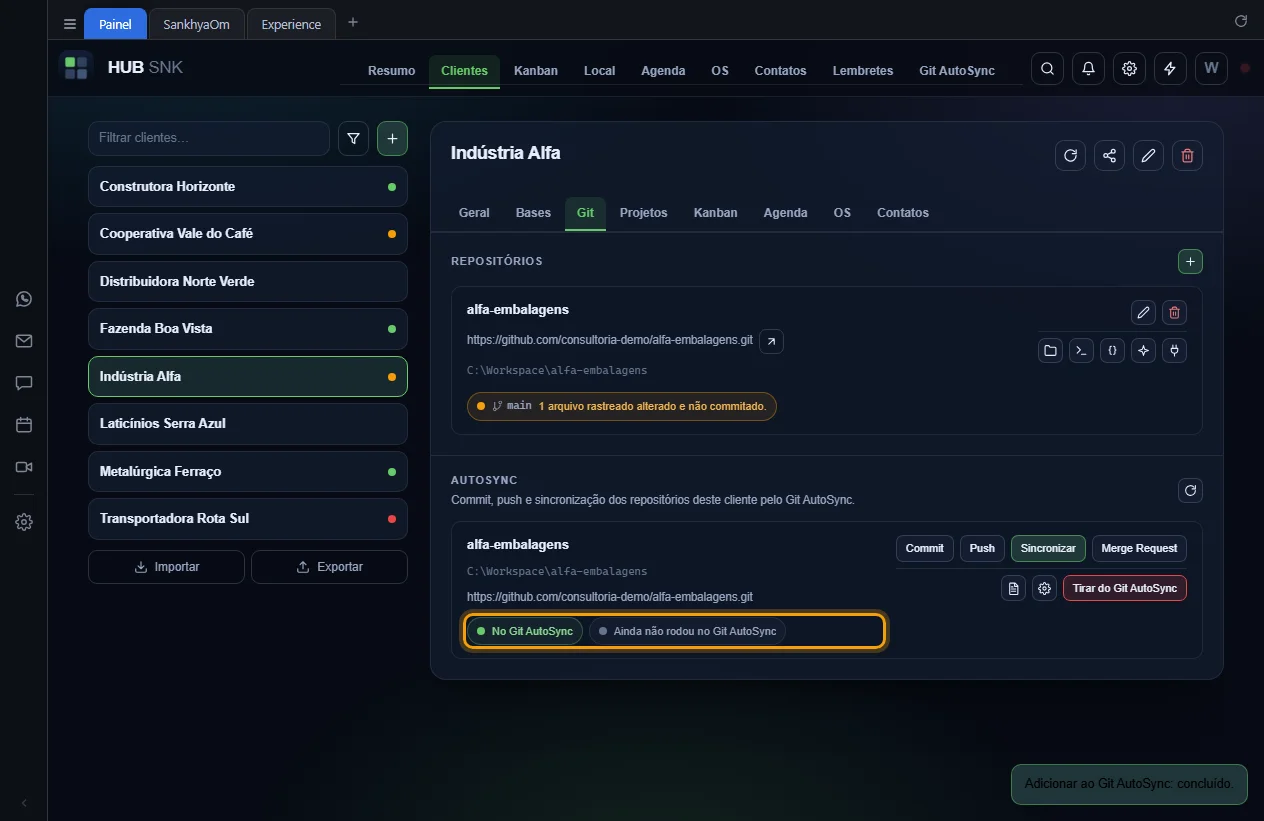Screen dimensions: 1264x821
Task: Open the Kanban top menu
Action: click(536, 71)
